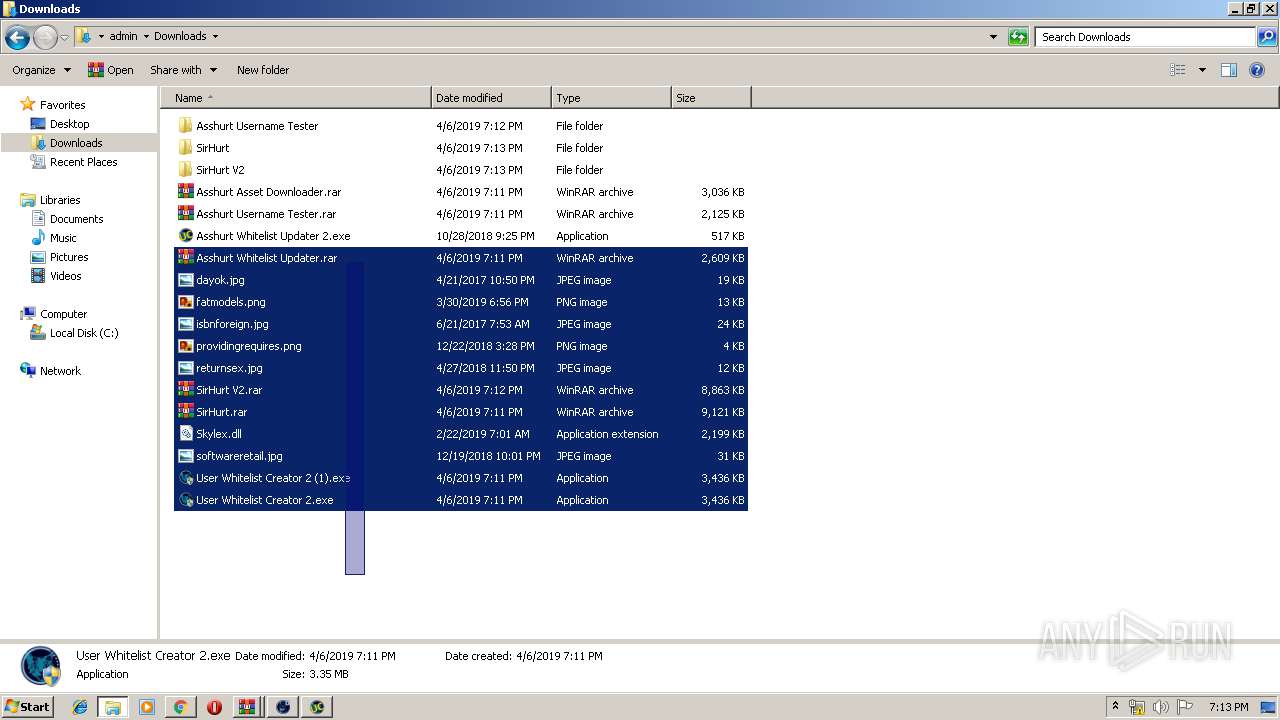
Task: Open the Help question mark icon
Action: click(1258, 70)
